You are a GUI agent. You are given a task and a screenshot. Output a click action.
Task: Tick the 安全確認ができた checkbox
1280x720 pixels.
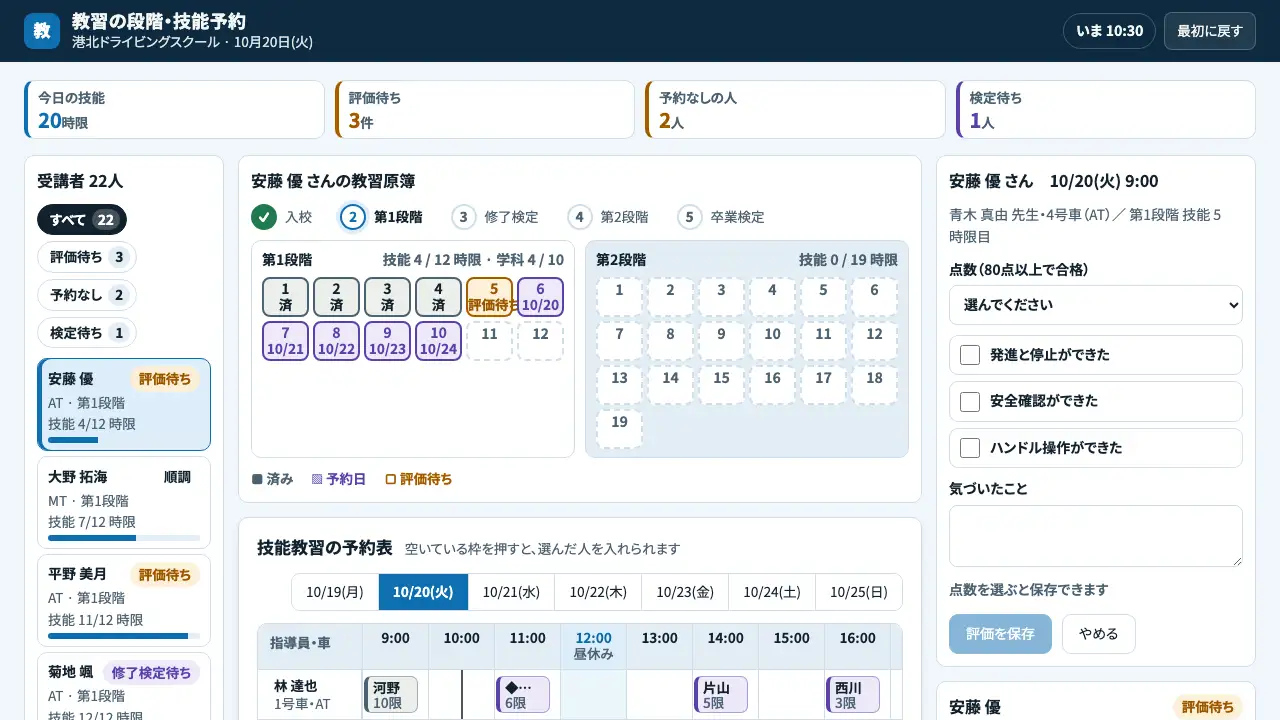click(970, 401)
